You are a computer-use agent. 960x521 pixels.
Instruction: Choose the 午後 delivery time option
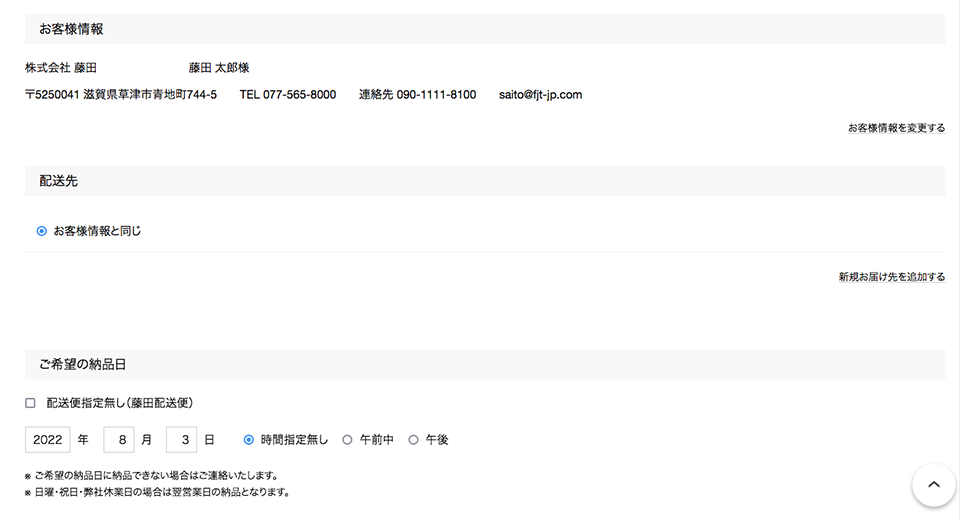413,440
